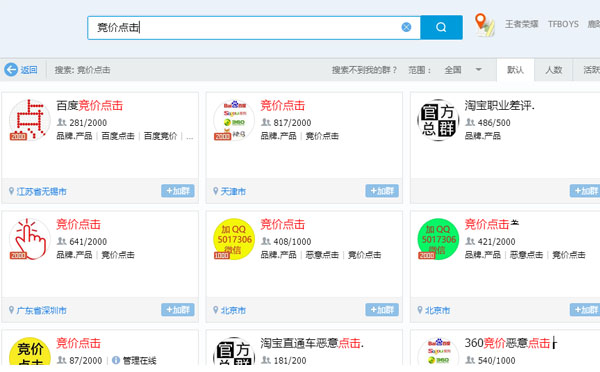Open 360竞价恶意点击 group avatar

pos(438,351)
